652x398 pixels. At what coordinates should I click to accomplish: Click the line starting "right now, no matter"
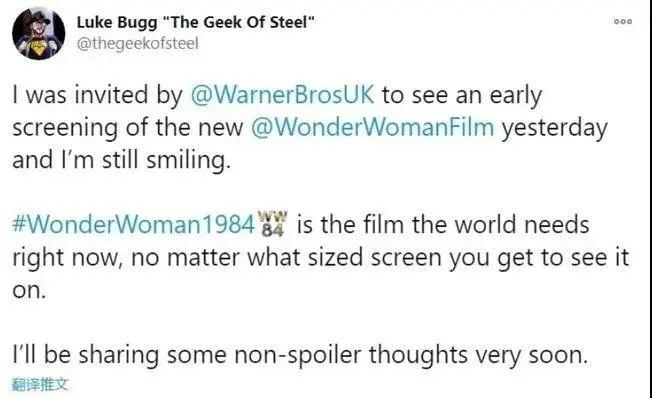[x=321, y=258]
